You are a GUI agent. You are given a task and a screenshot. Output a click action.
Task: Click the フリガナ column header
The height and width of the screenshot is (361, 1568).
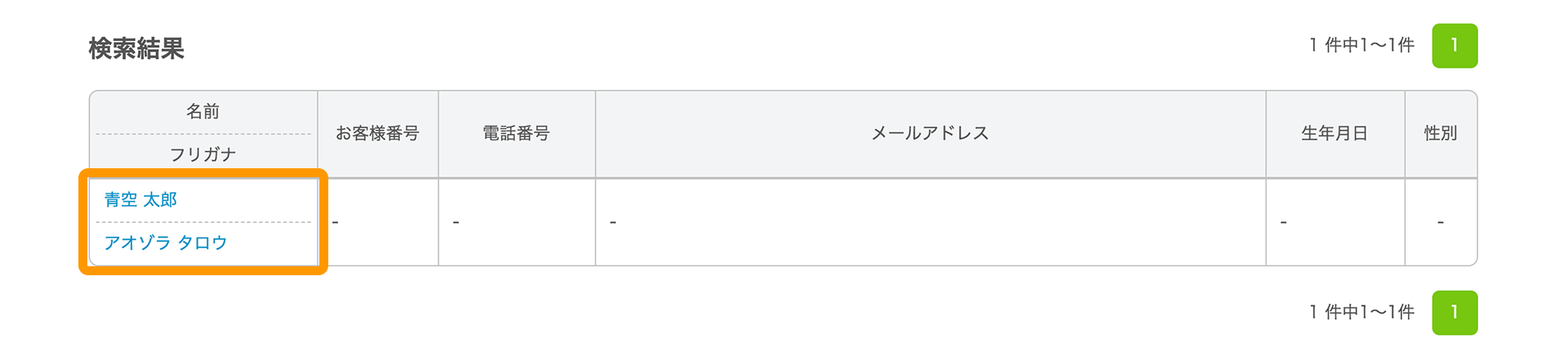(x=203, y=154)
